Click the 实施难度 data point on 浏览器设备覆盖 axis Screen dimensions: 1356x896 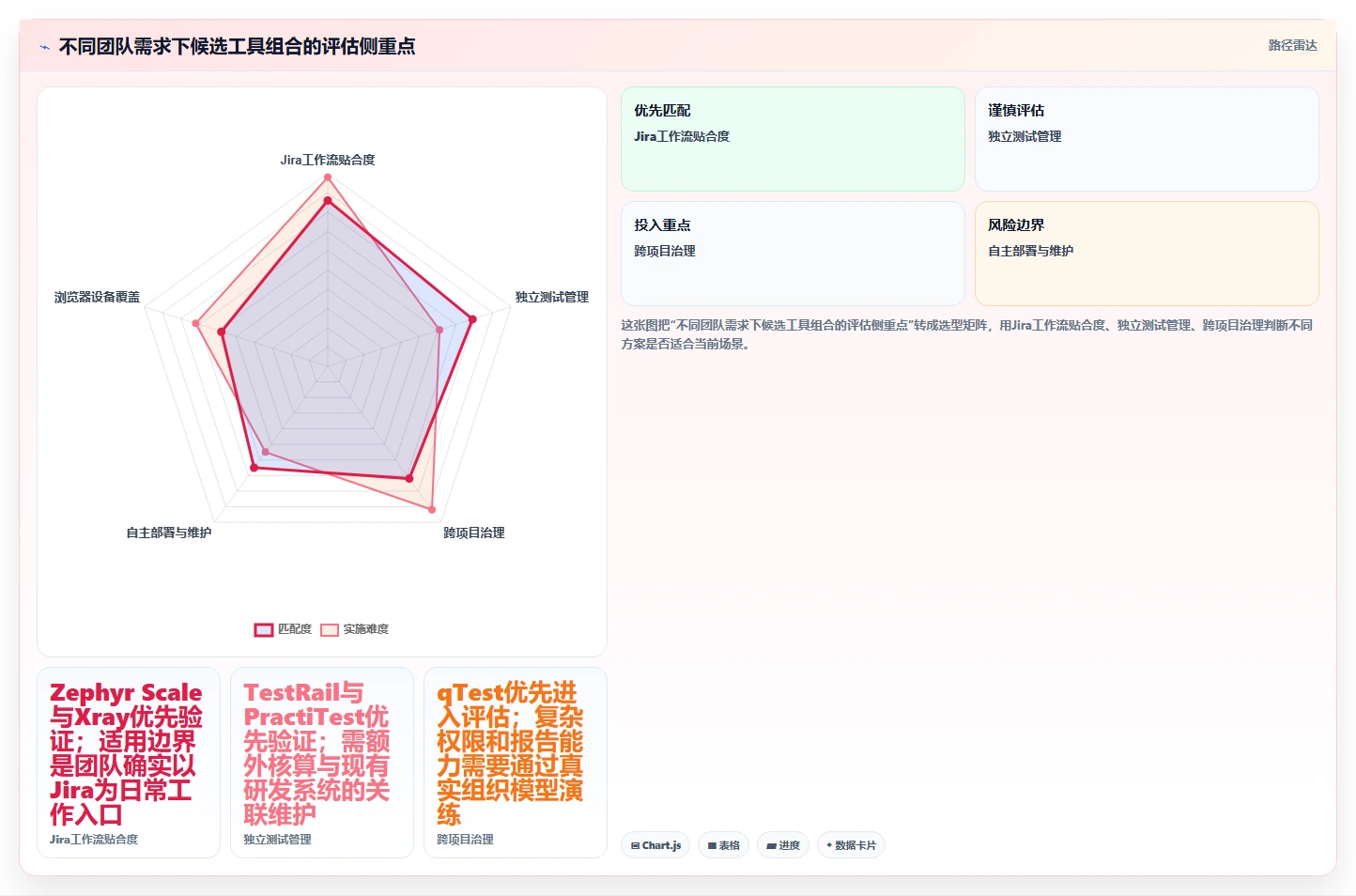click(x=196, y=323)
